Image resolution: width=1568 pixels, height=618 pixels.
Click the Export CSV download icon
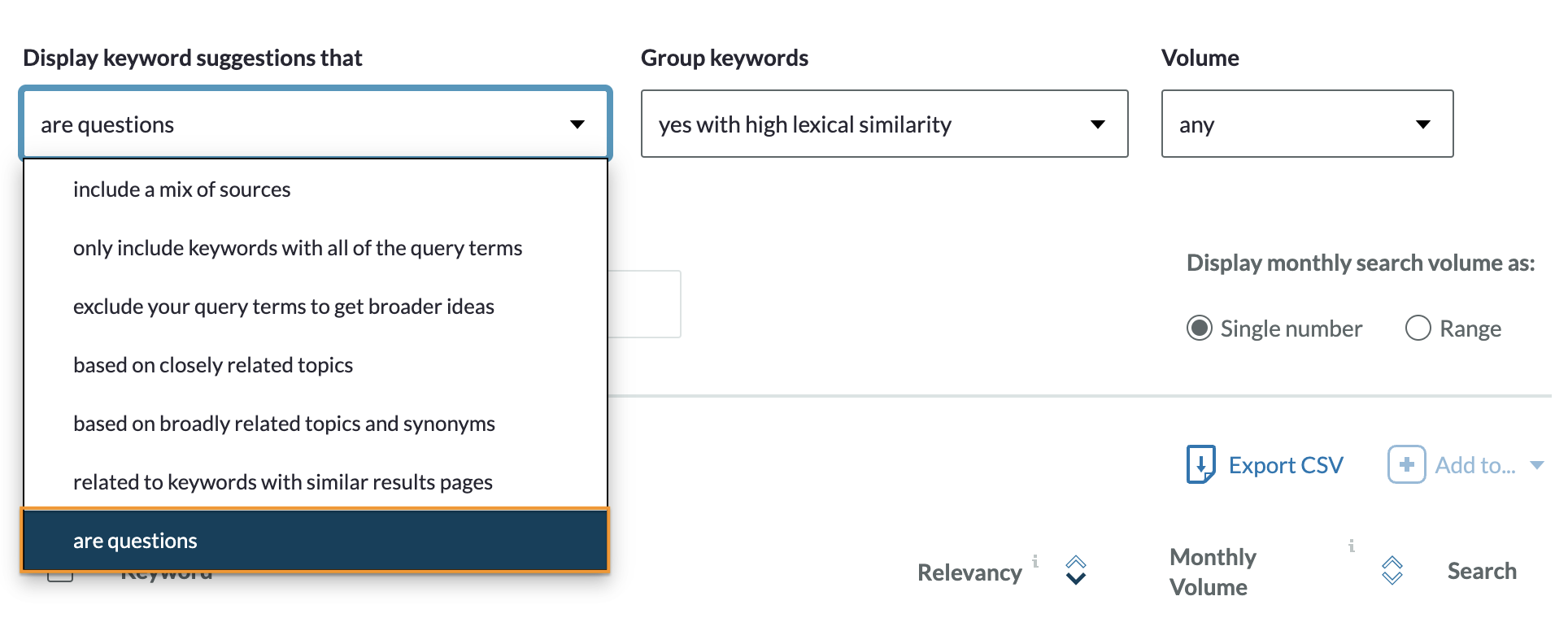[1200, 464]
